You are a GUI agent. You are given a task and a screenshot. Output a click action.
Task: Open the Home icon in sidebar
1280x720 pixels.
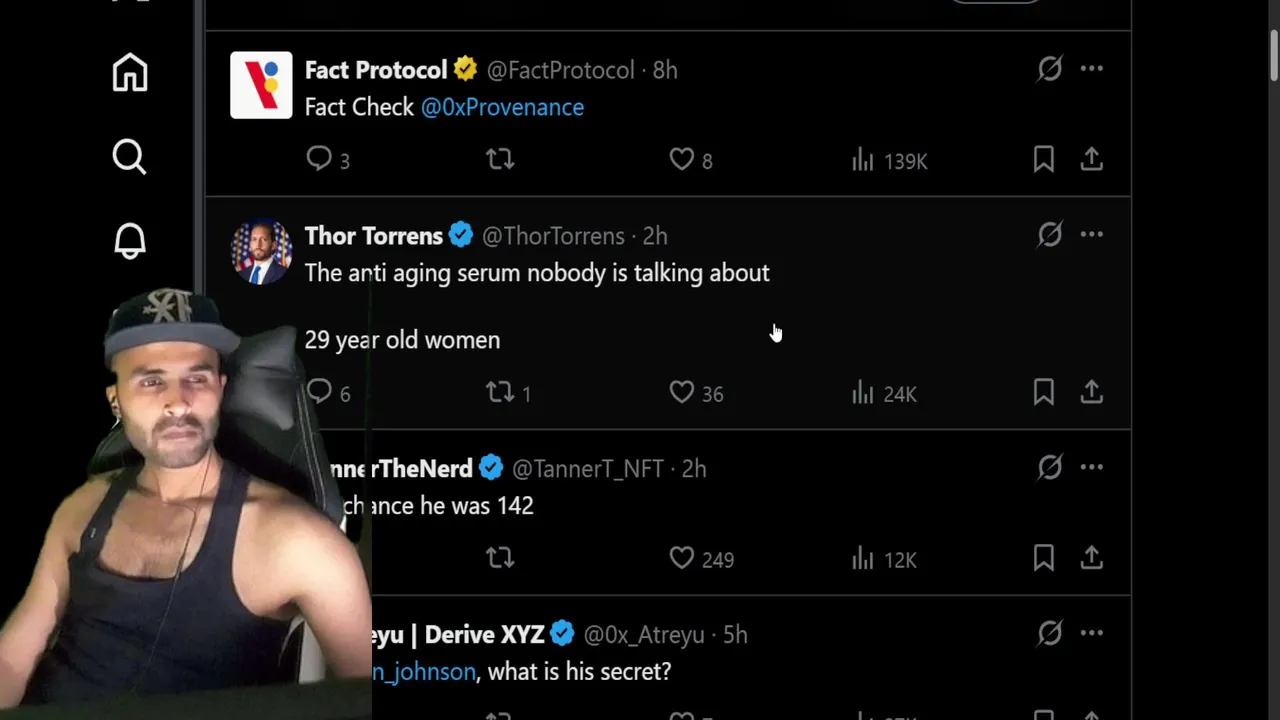tap(130, 73)
